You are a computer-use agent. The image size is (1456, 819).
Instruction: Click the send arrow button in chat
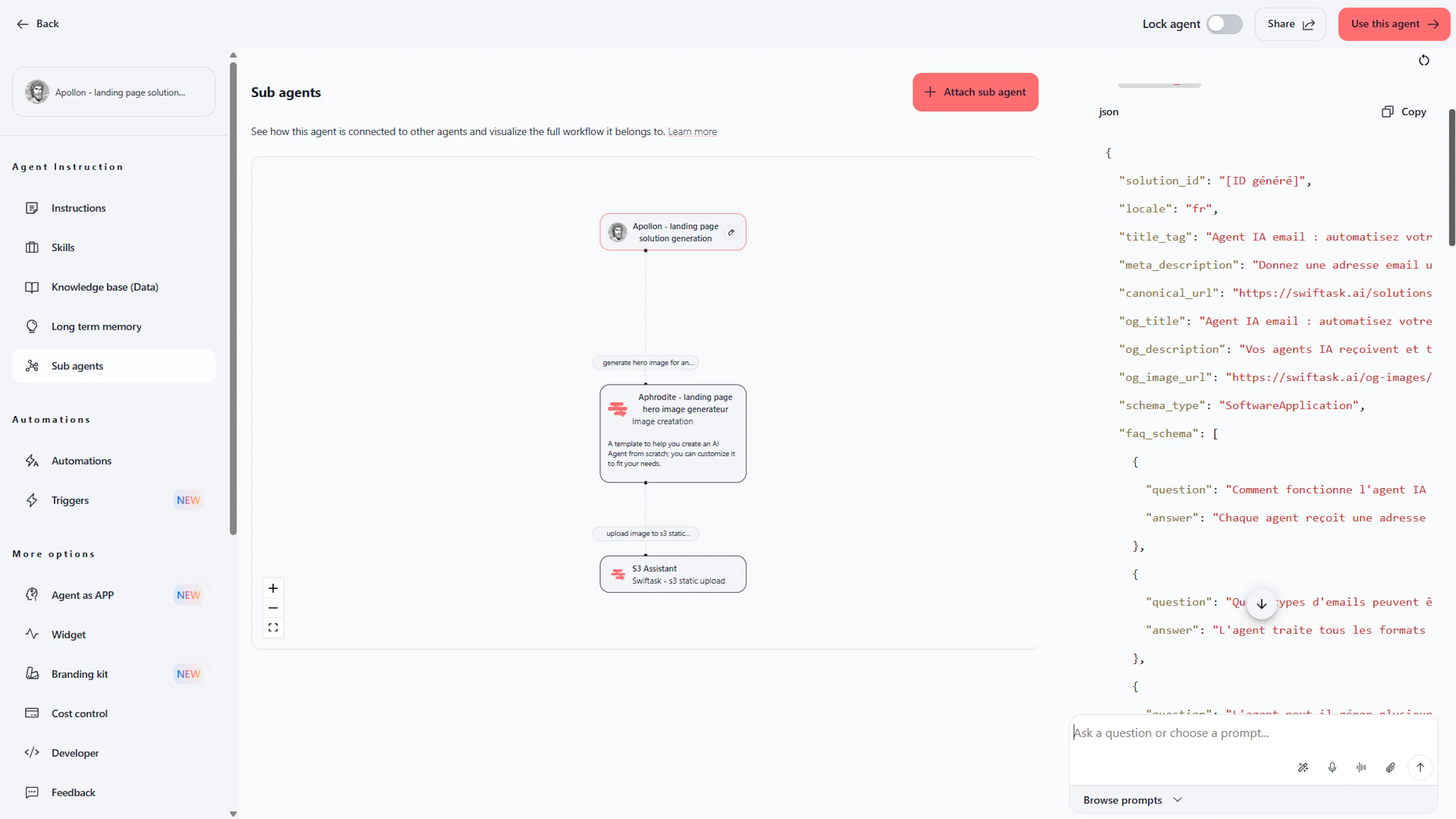click(x=1420, y=767)
